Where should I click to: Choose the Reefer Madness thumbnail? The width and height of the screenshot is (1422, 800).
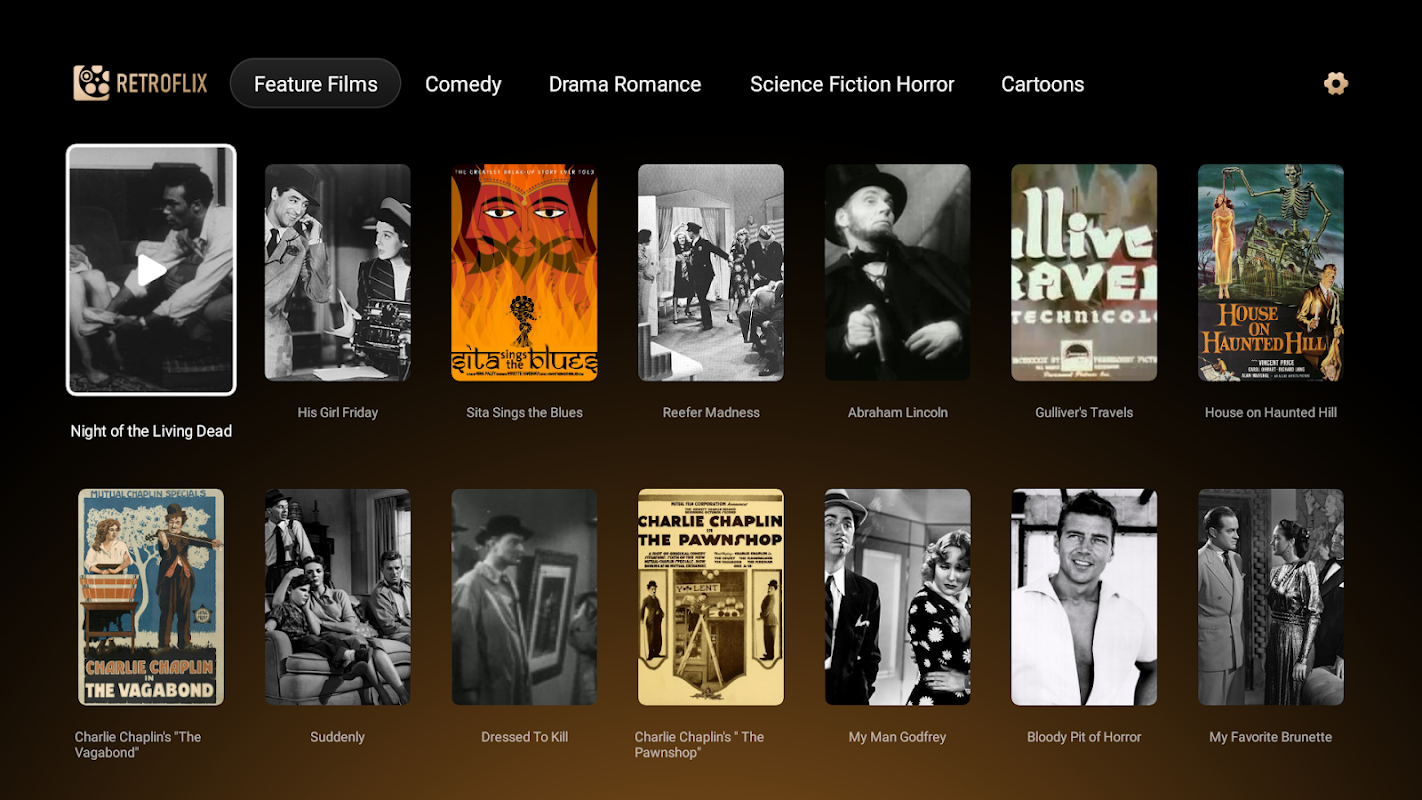point(711,272)
